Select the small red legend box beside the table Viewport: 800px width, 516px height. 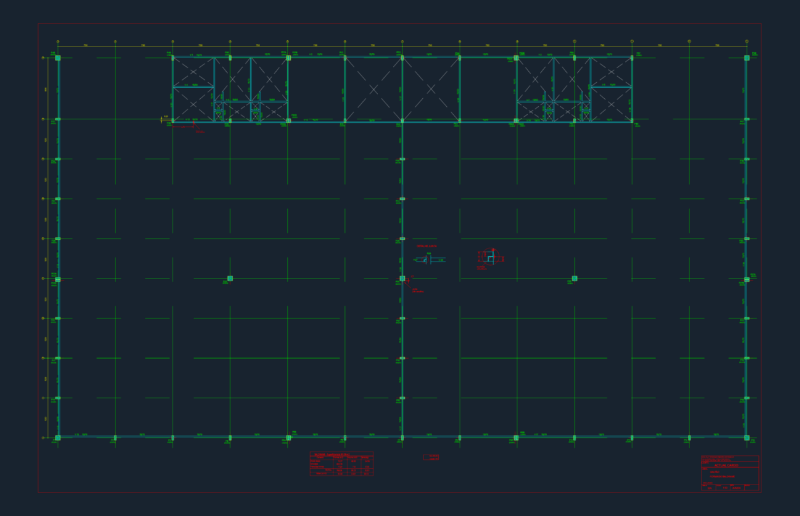431,457
